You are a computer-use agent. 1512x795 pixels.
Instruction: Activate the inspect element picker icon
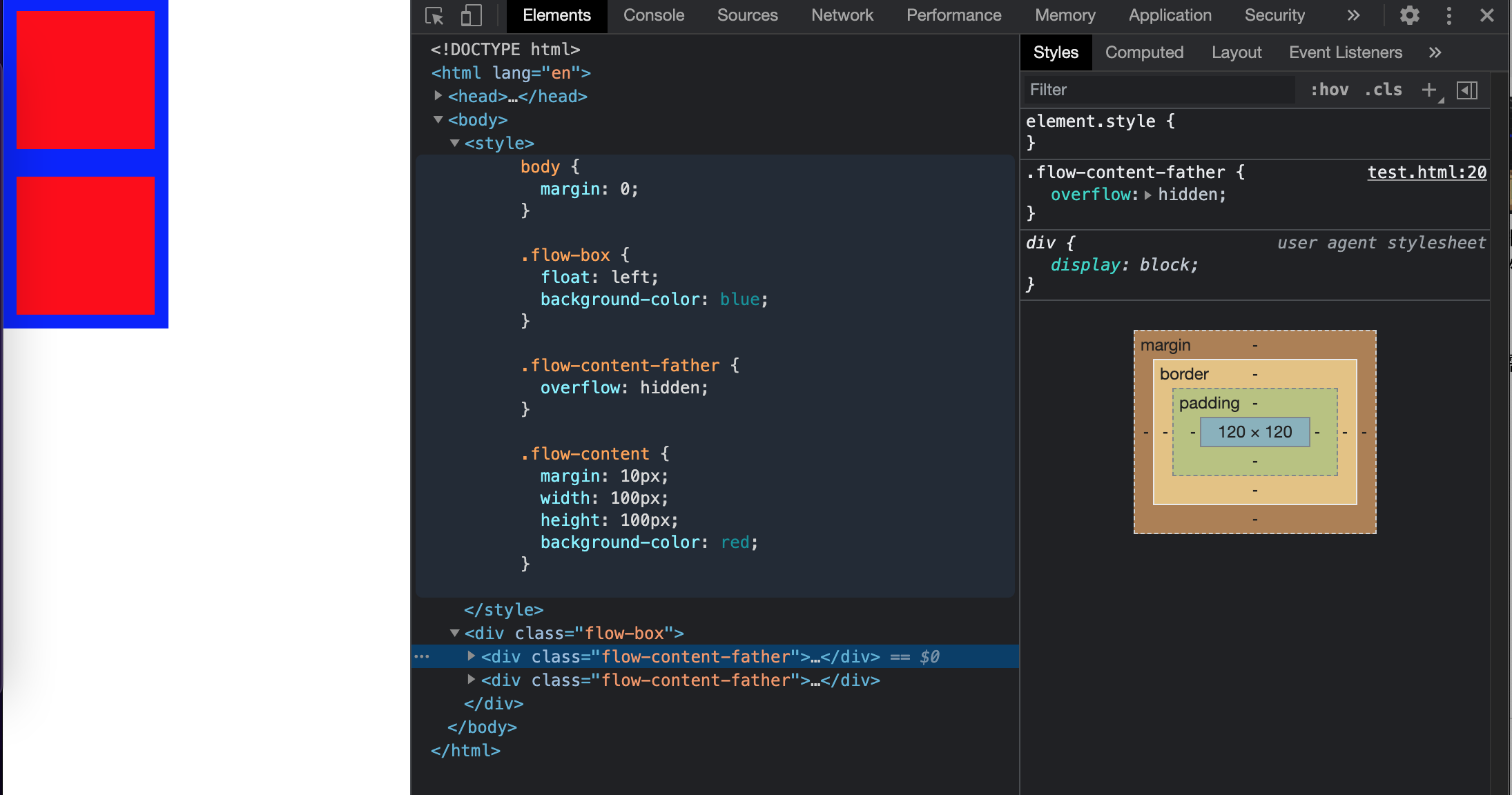[434, 15]
